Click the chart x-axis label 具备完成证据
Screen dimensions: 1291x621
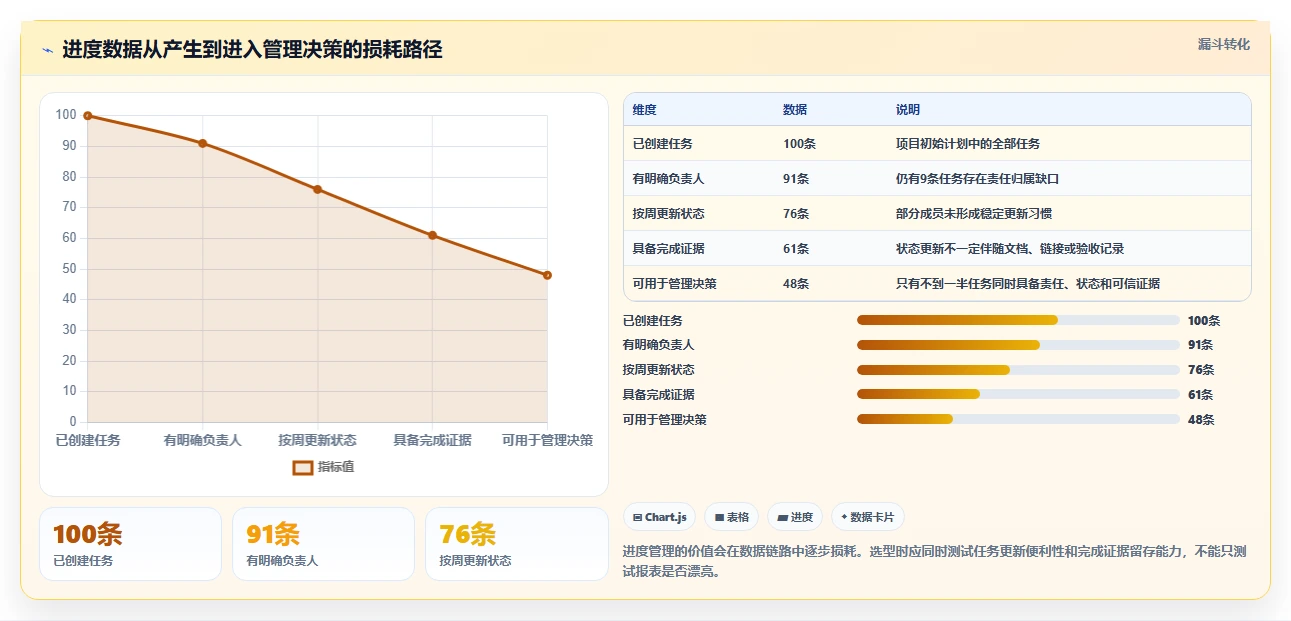(x=432, y=440)
